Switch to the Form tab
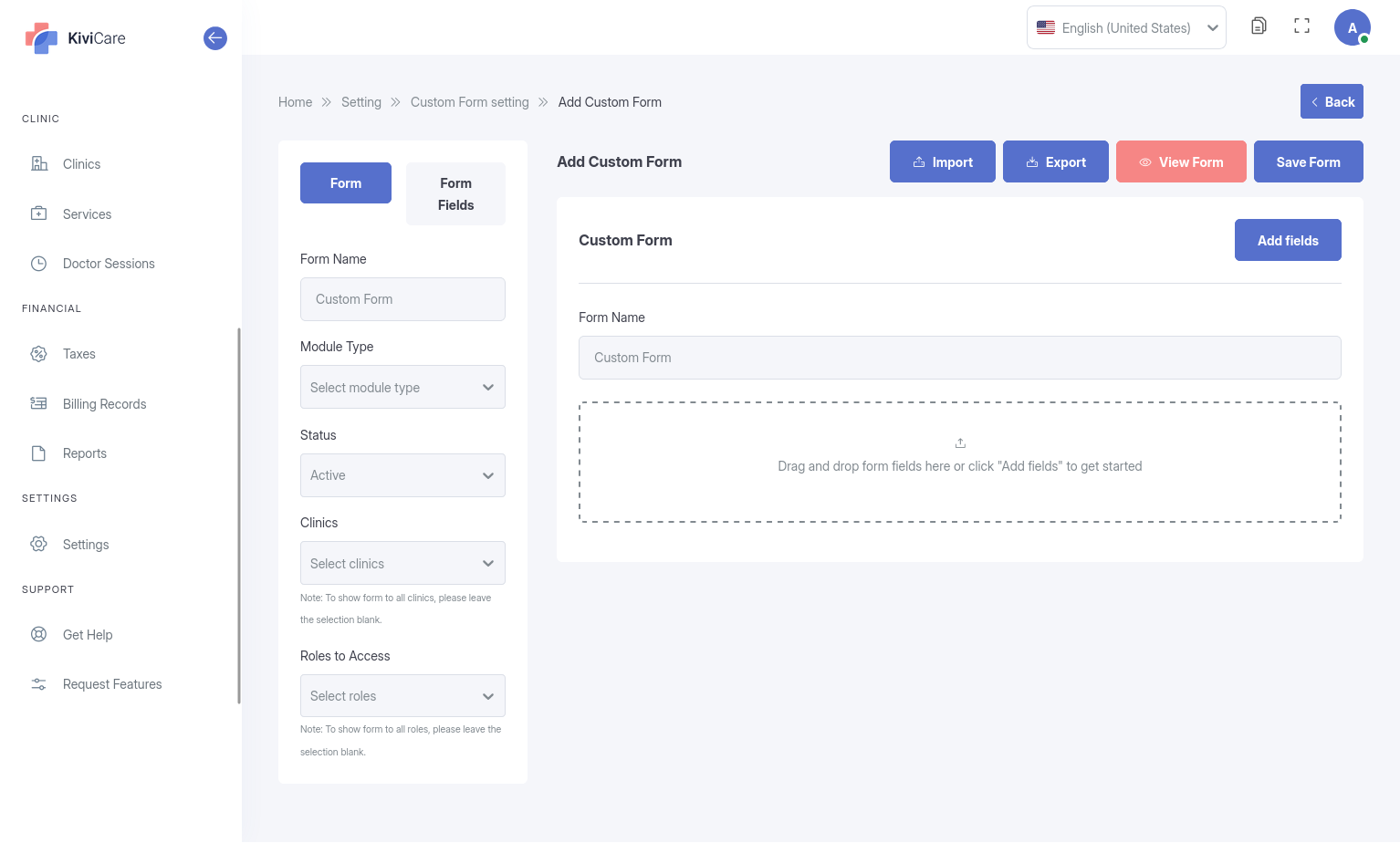Image resolution: width=1400 pixels, height=843 pixels. [346, 183]
